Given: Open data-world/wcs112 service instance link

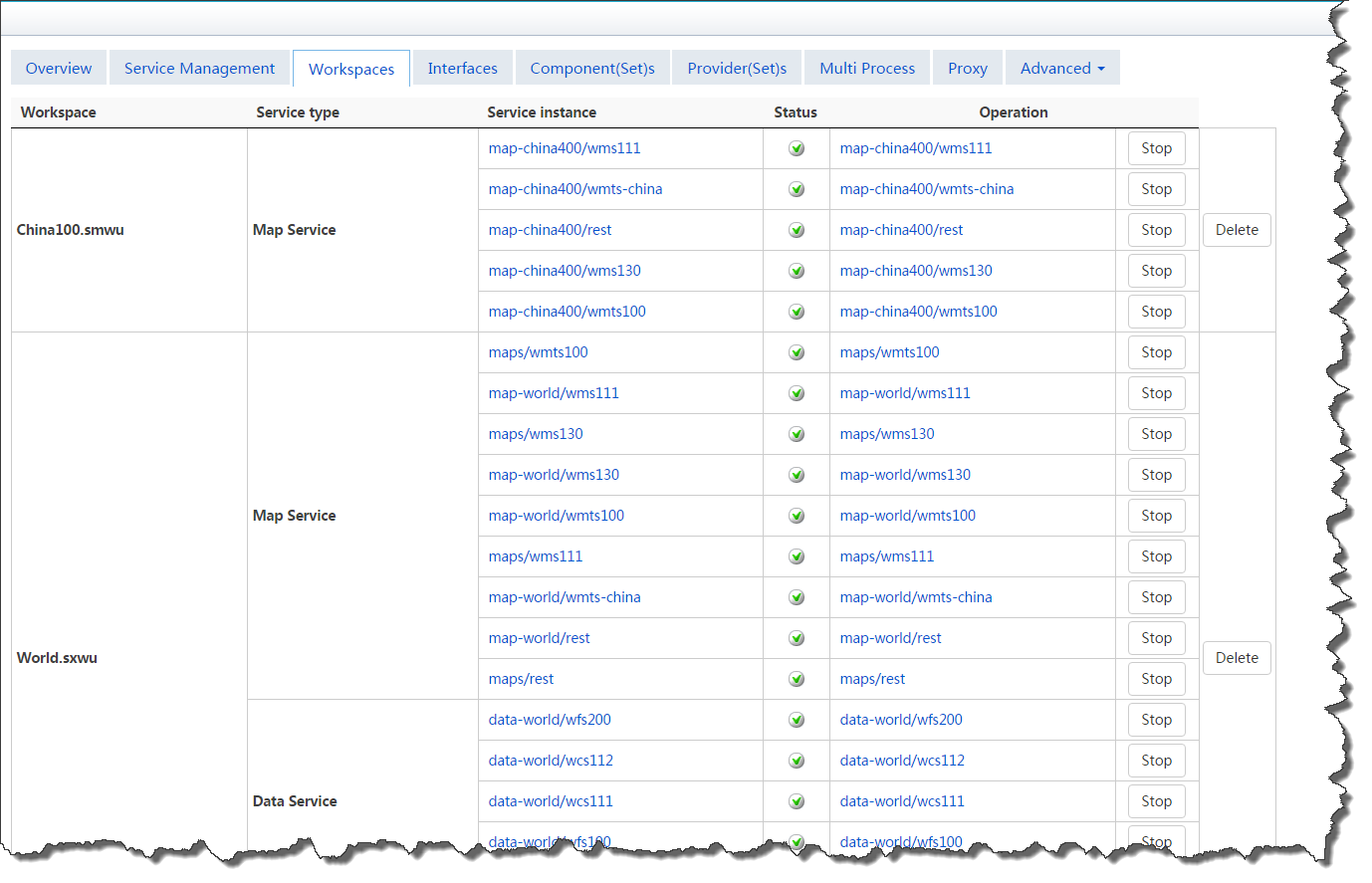Looking at the screenshot, I should [551, 761].
